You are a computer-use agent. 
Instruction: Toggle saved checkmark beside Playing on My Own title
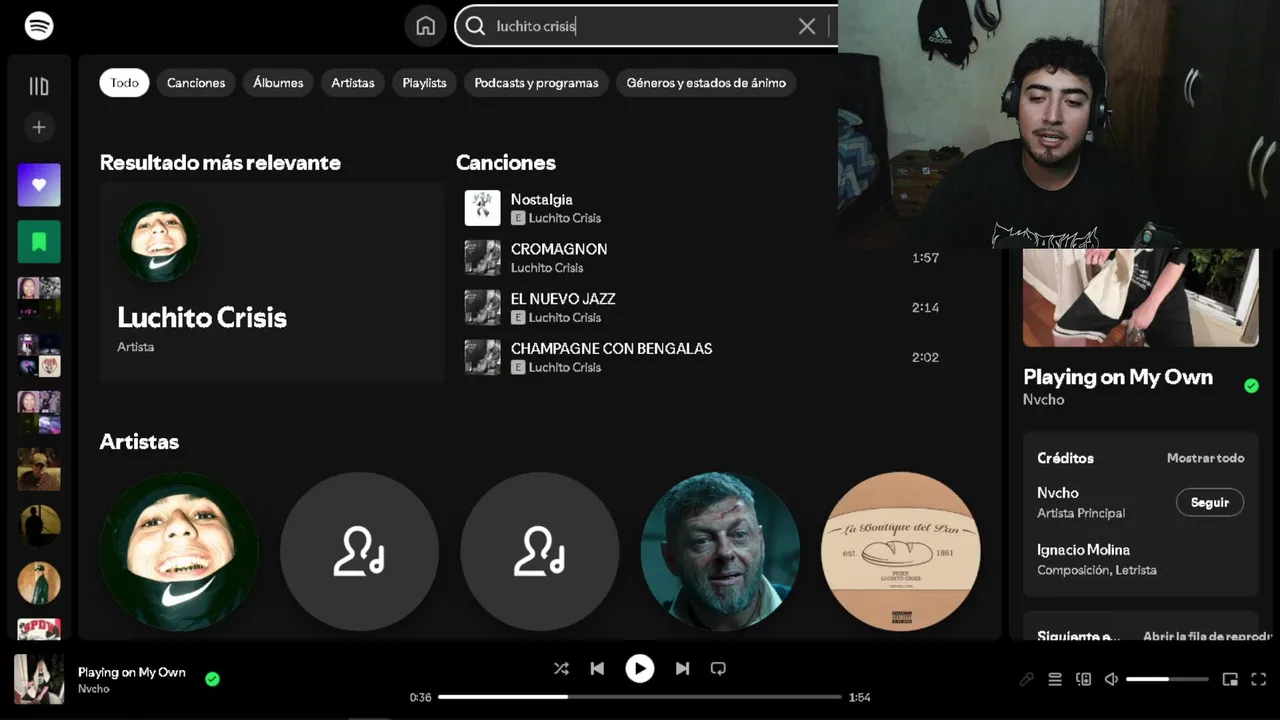tap(1251, 386)
